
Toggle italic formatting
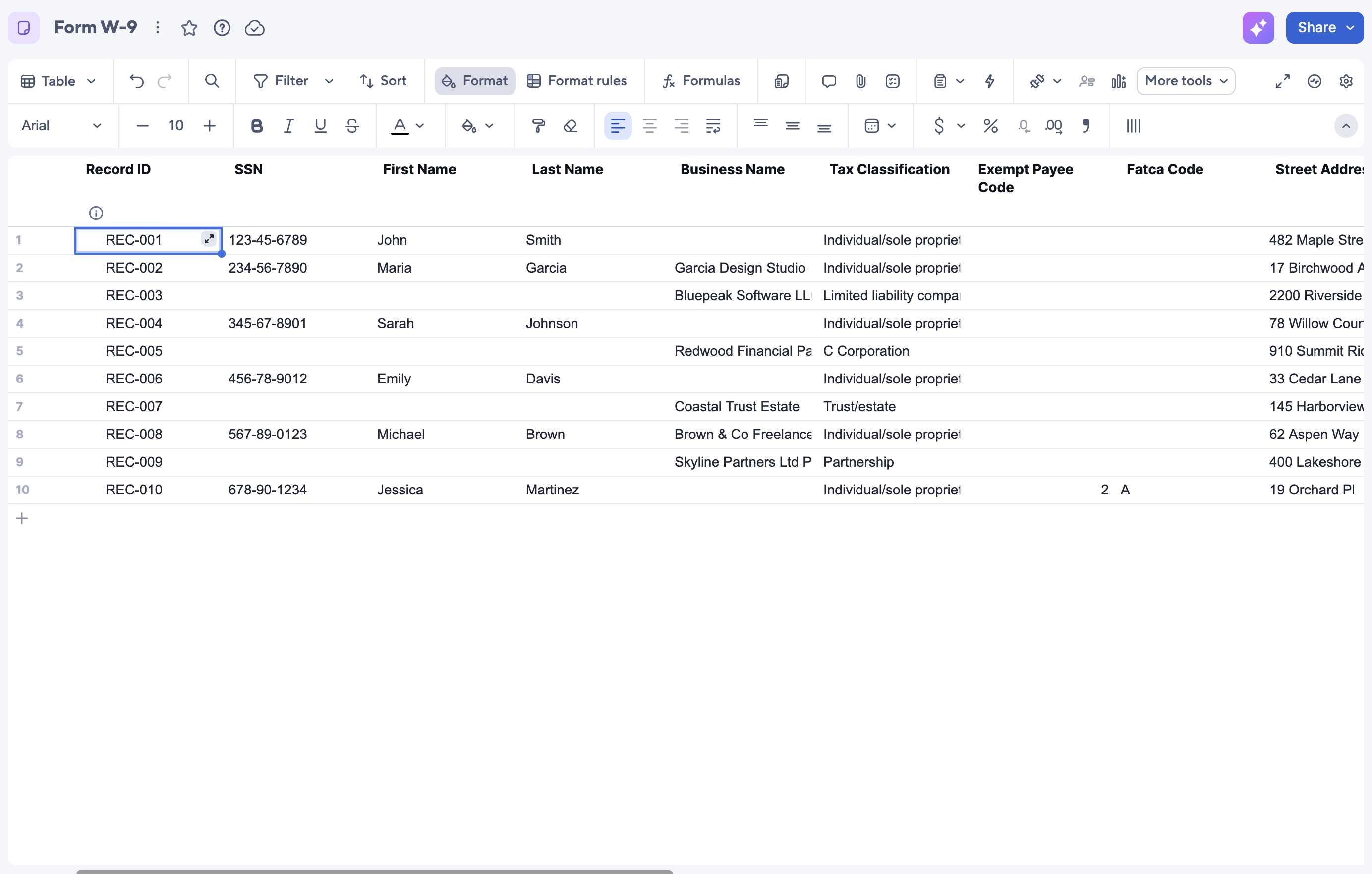coord(289,126)
